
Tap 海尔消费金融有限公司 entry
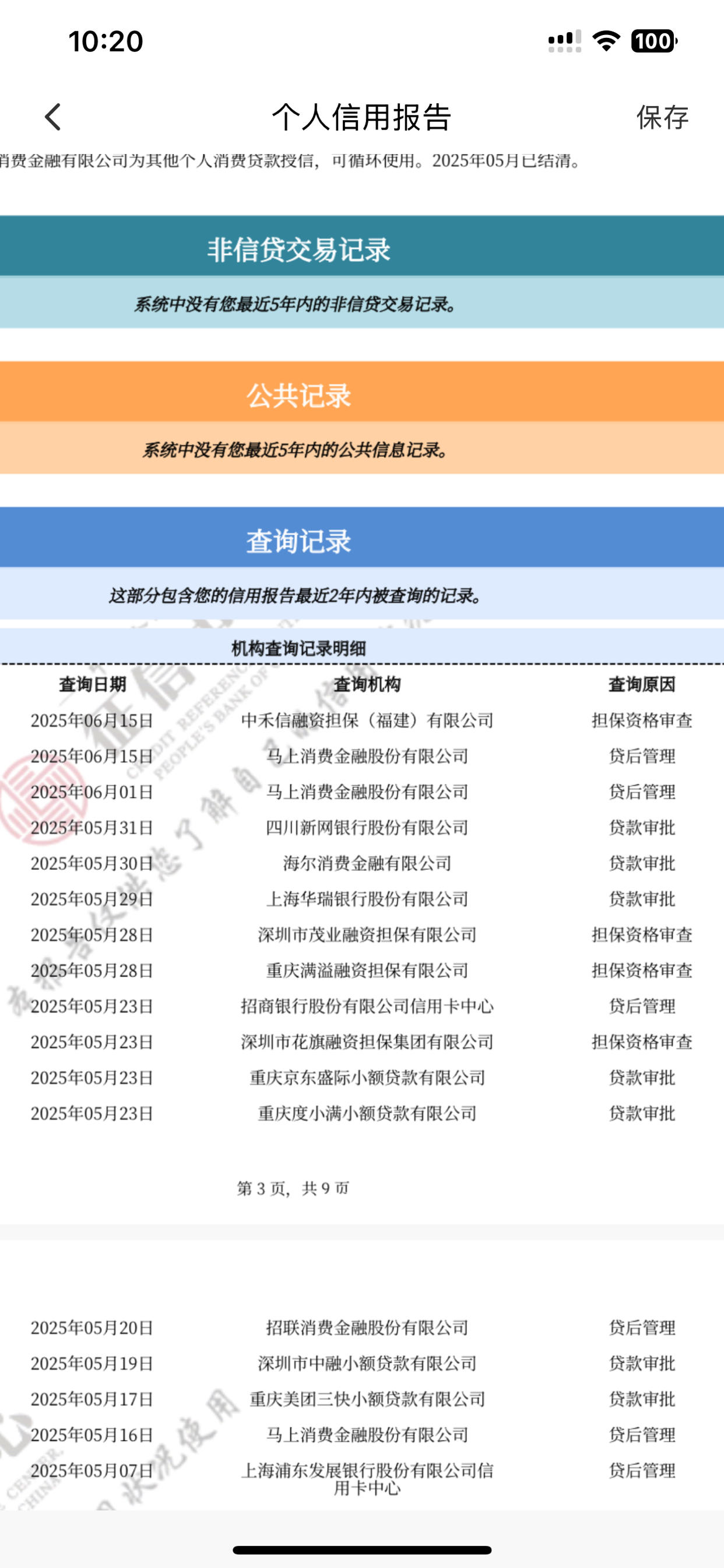[367, 863]
